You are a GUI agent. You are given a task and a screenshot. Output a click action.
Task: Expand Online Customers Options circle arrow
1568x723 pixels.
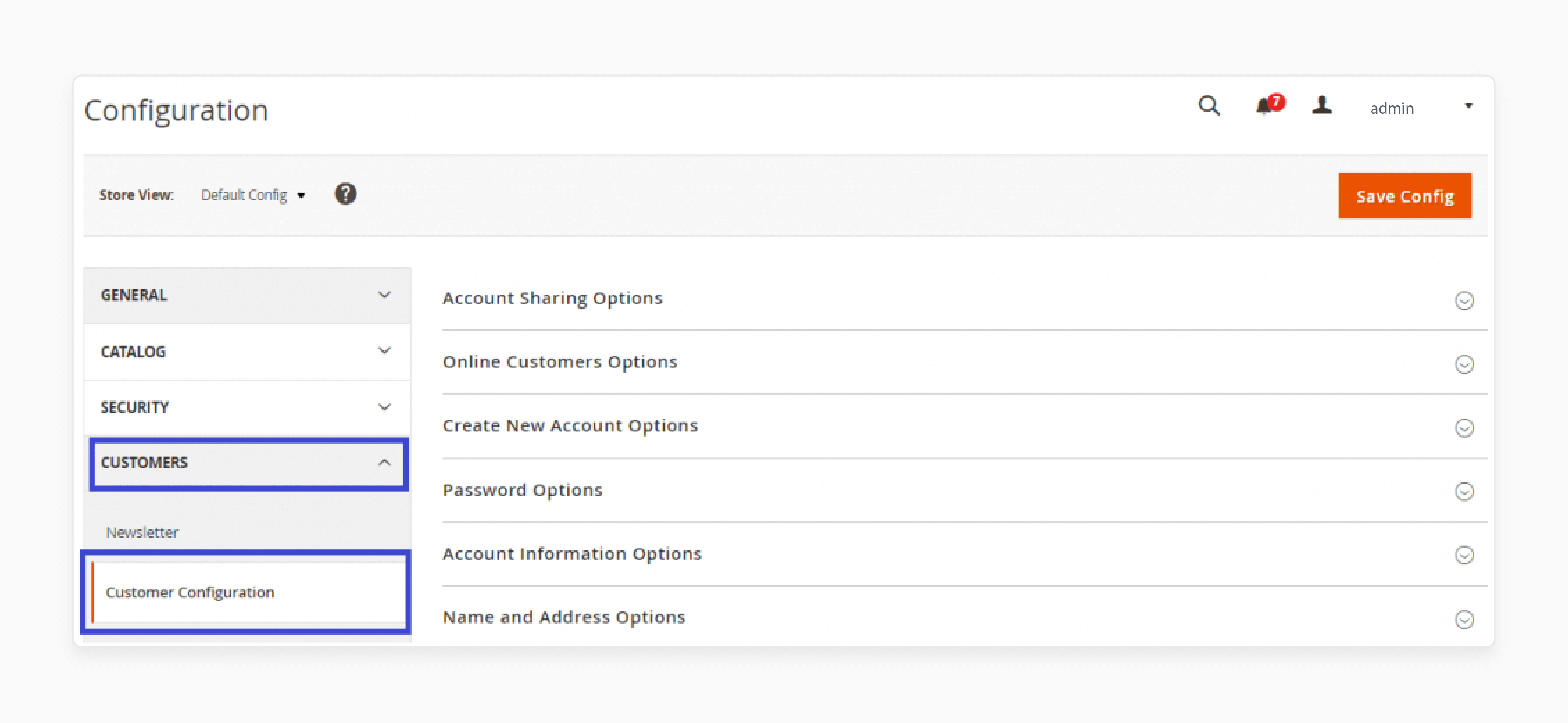click(x=1464, y=364)
